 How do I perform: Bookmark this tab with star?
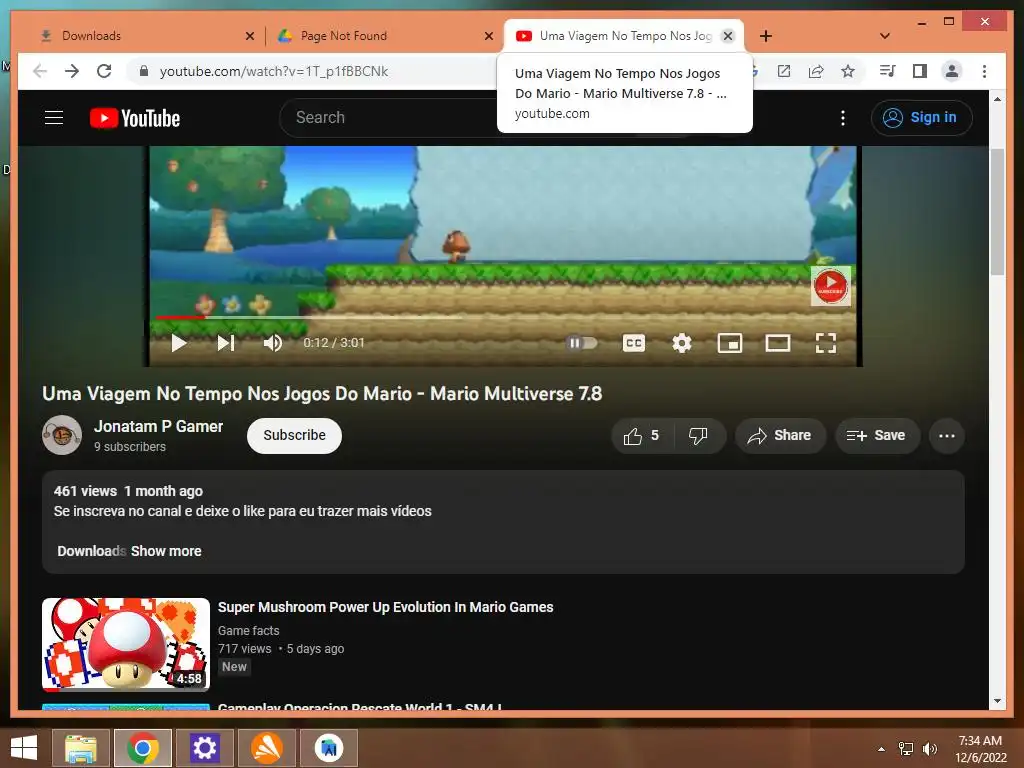tap(848, 71)
